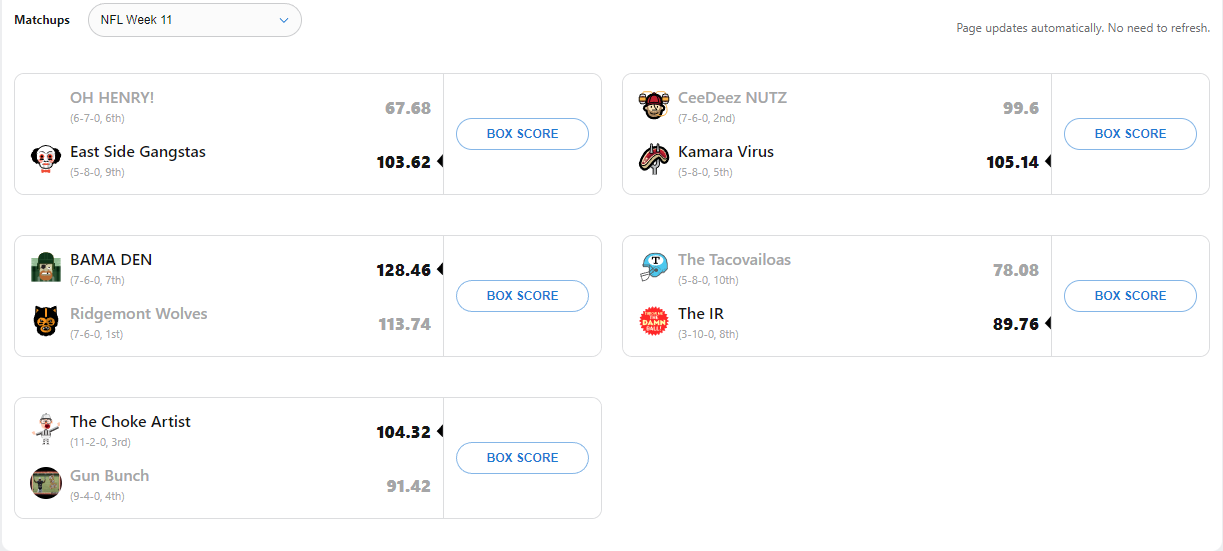Open box score for OH HENRY! matchup
The width and height of the screenshot is (1223, 551).
pyautogui.click(x=522, y=134)
